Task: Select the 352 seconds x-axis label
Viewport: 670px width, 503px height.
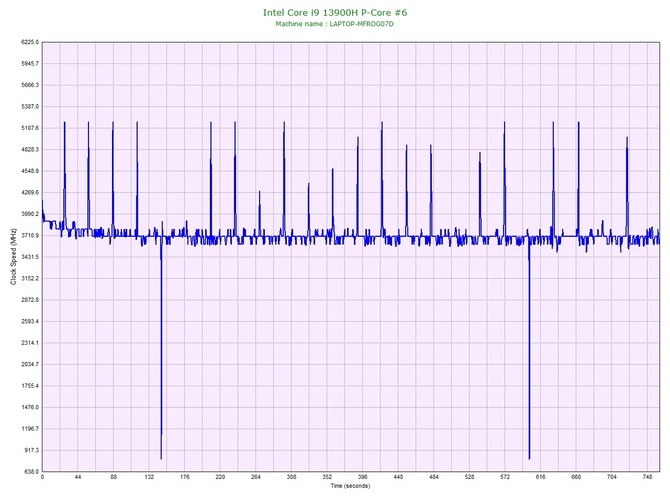Action: (327, 477)
